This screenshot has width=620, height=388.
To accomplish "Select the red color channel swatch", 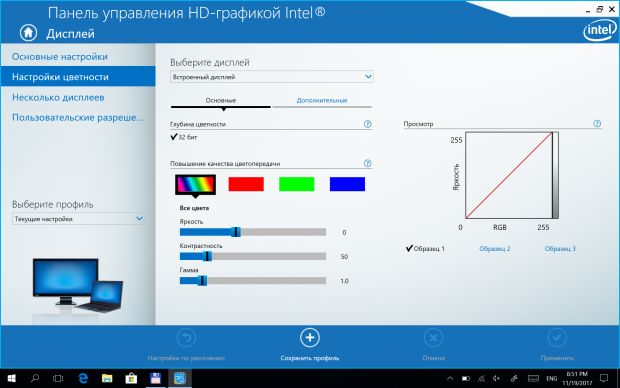I will click(246, 184).
